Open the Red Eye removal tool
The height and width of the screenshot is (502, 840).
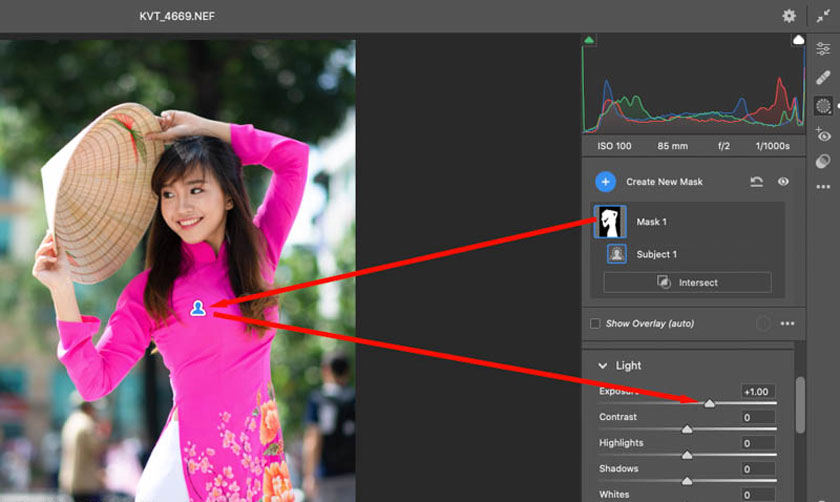[823, 134]
